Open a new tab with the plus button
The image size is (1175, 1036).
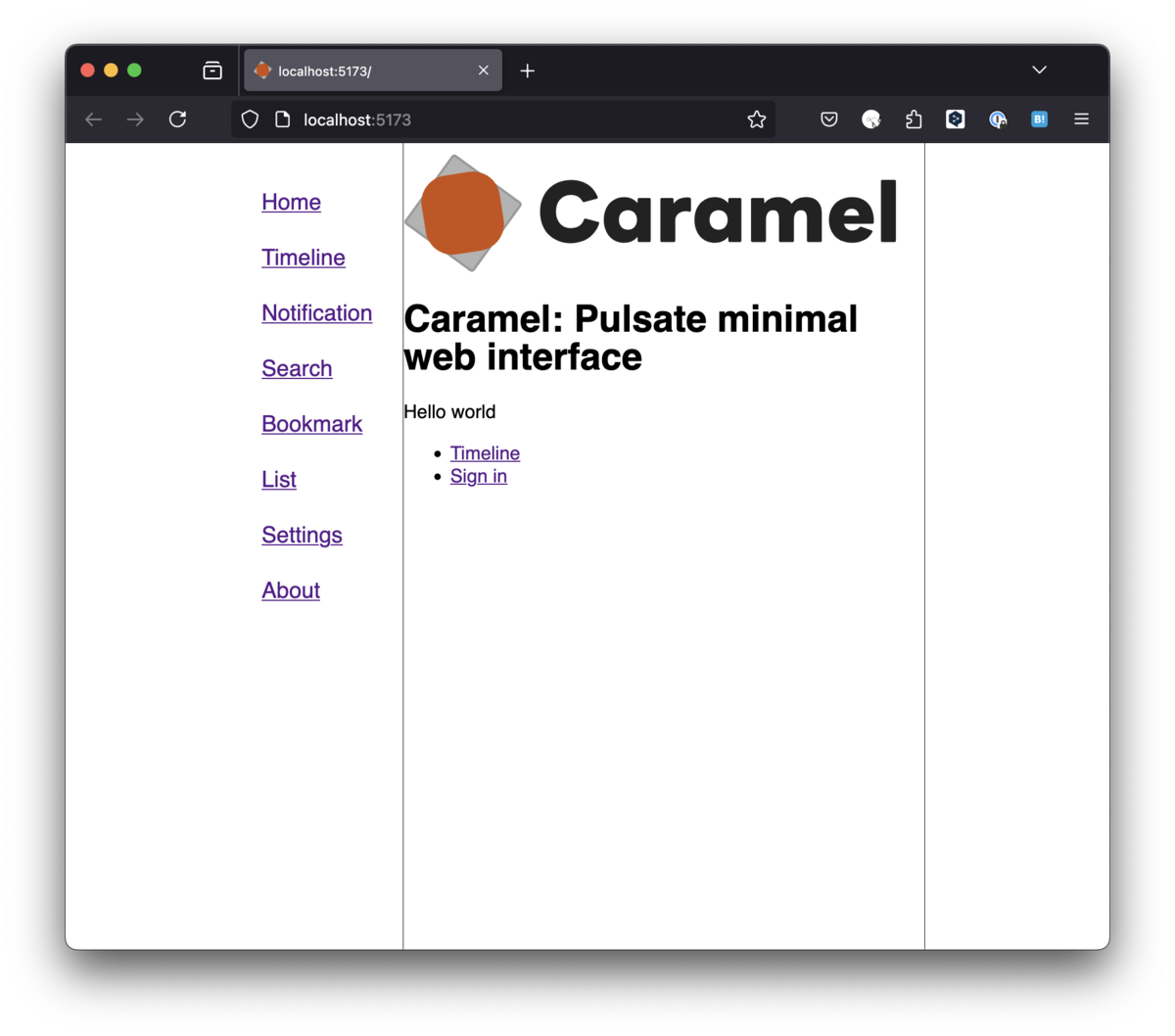528,71
